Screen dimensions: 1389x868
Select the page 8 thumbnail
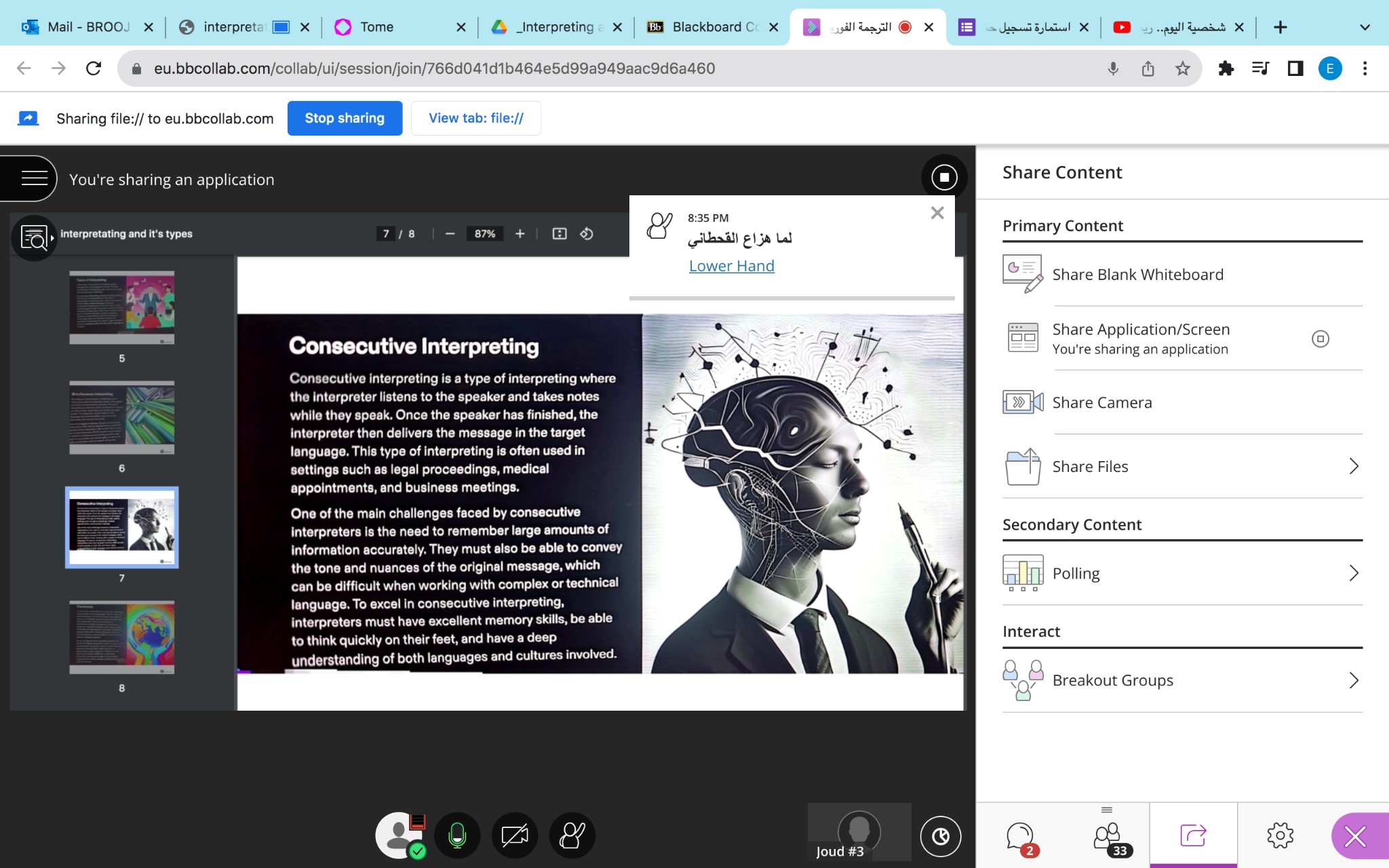pyautogui.click(x=122, y=637)
